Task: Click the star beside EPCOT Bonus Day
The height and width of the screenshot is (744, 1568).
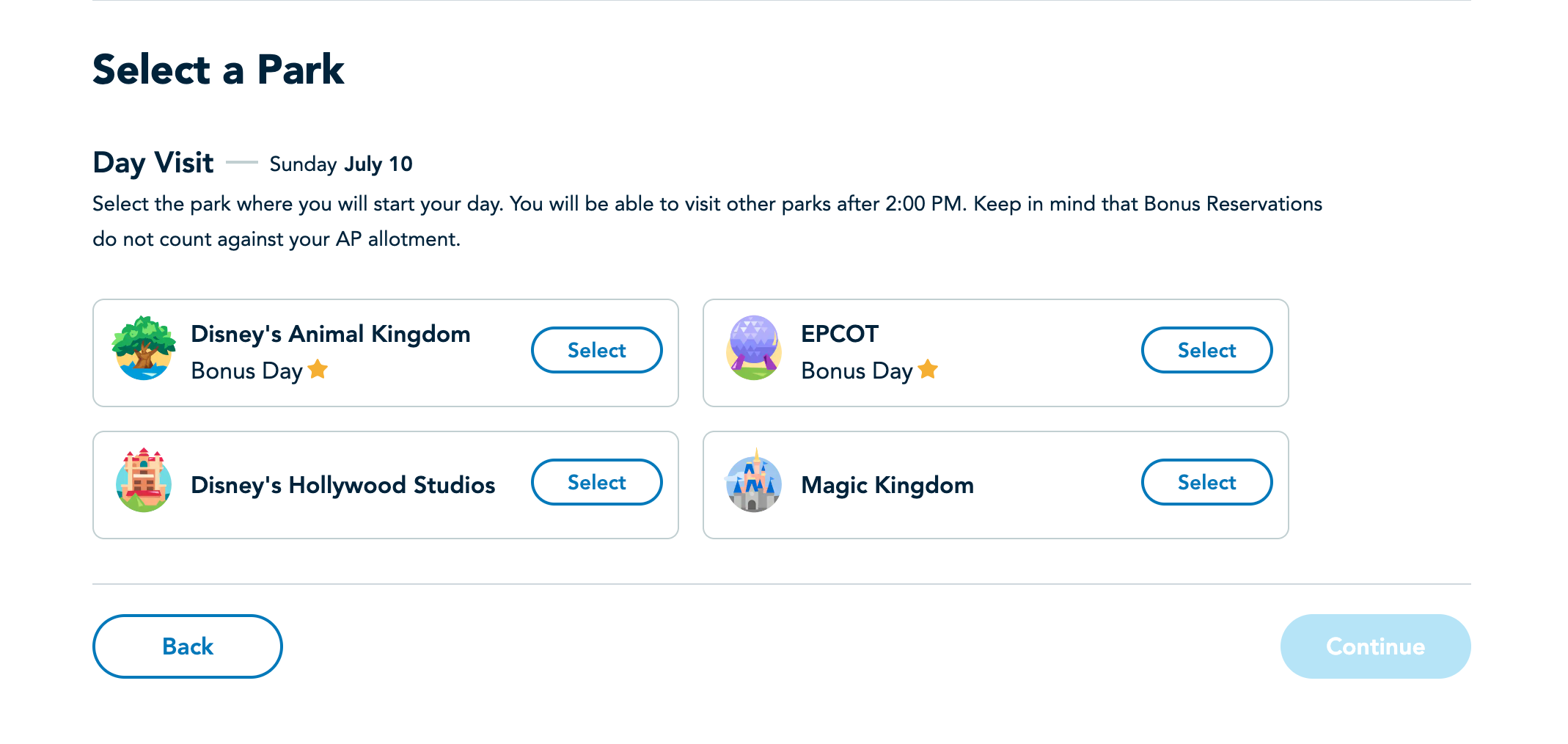Action: pos(928,369)
